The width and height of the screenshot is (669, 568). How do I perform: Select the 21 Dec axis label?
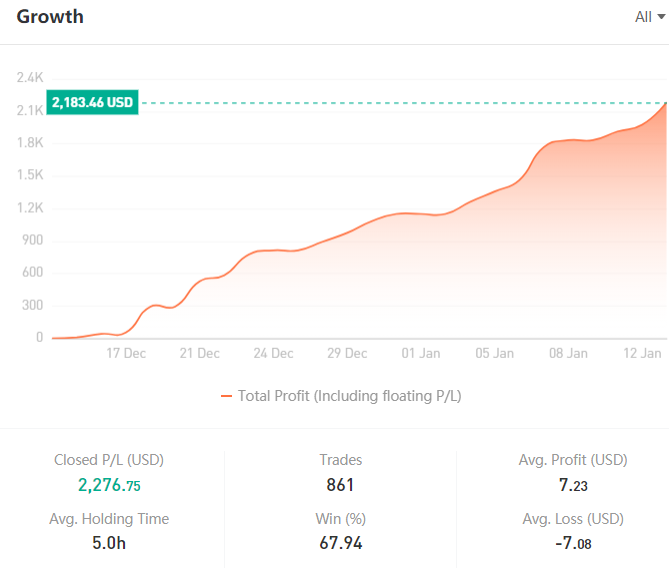pos(200,353)
